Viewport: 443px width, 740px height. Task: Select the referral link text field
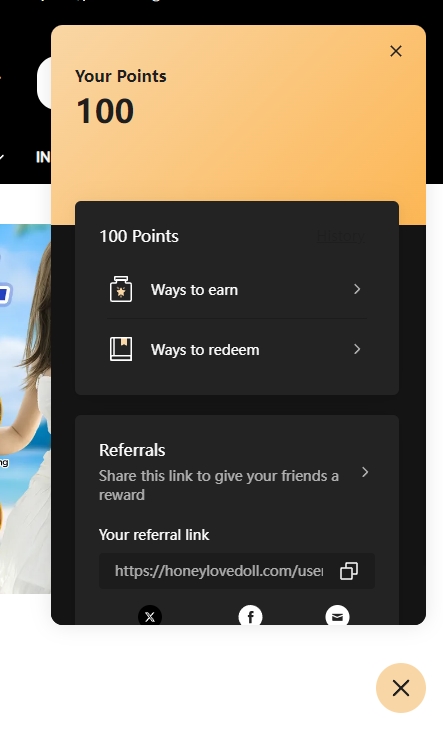237,571
